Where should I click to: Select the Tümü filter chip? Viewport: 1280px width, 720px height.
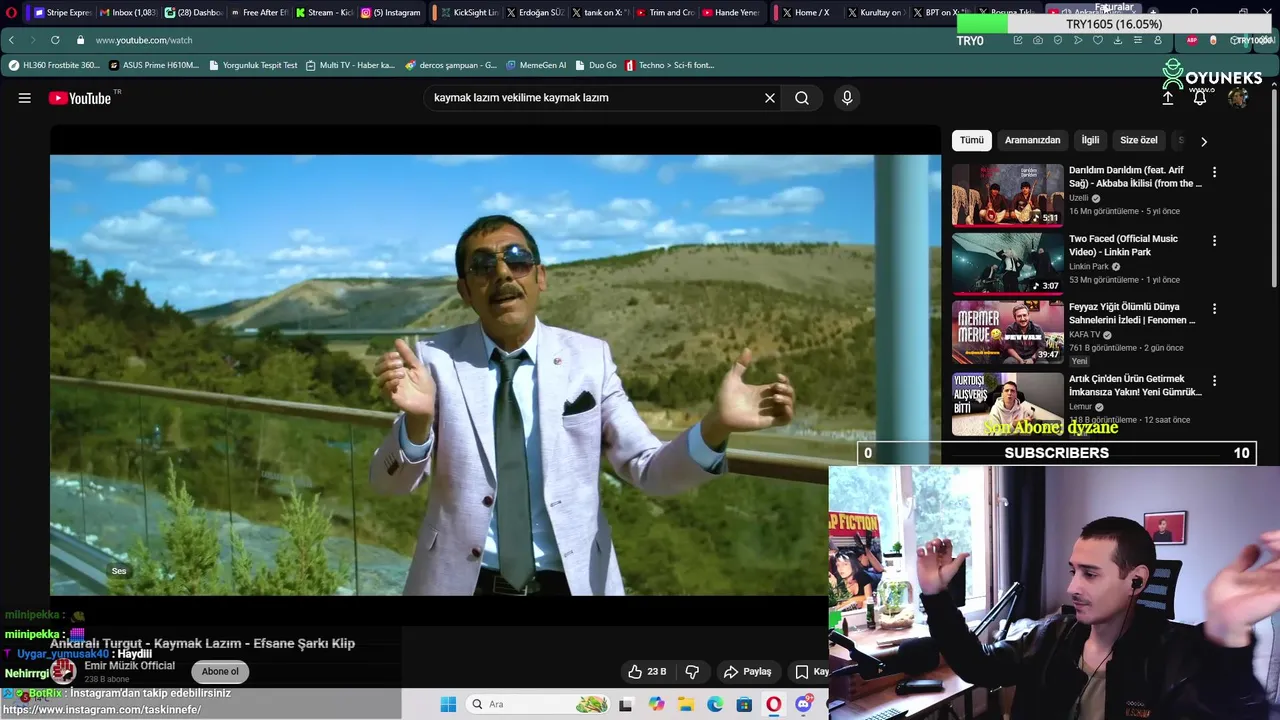[x=972, y=140]
